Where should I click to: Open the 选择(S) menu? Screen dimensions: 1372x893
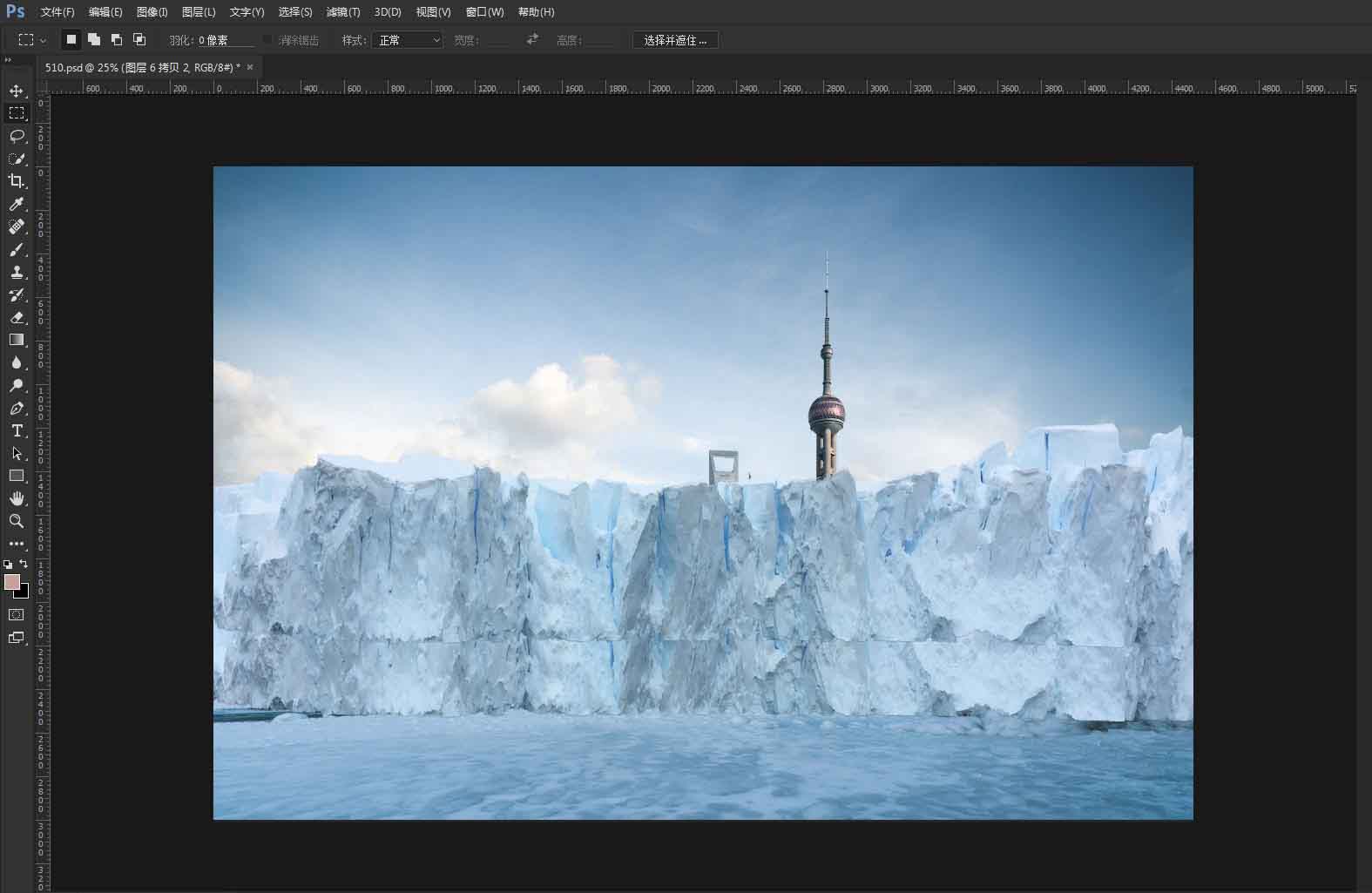point(295,12)
